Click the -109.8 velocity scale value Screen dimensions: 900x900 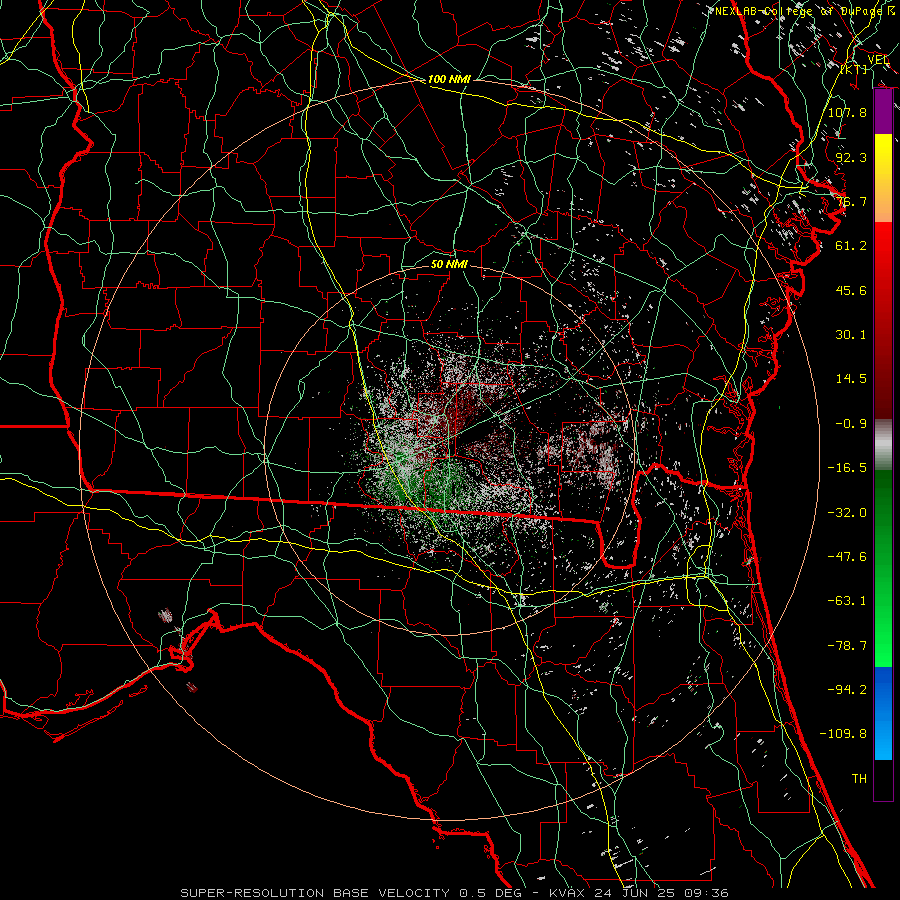pos(843,734)
